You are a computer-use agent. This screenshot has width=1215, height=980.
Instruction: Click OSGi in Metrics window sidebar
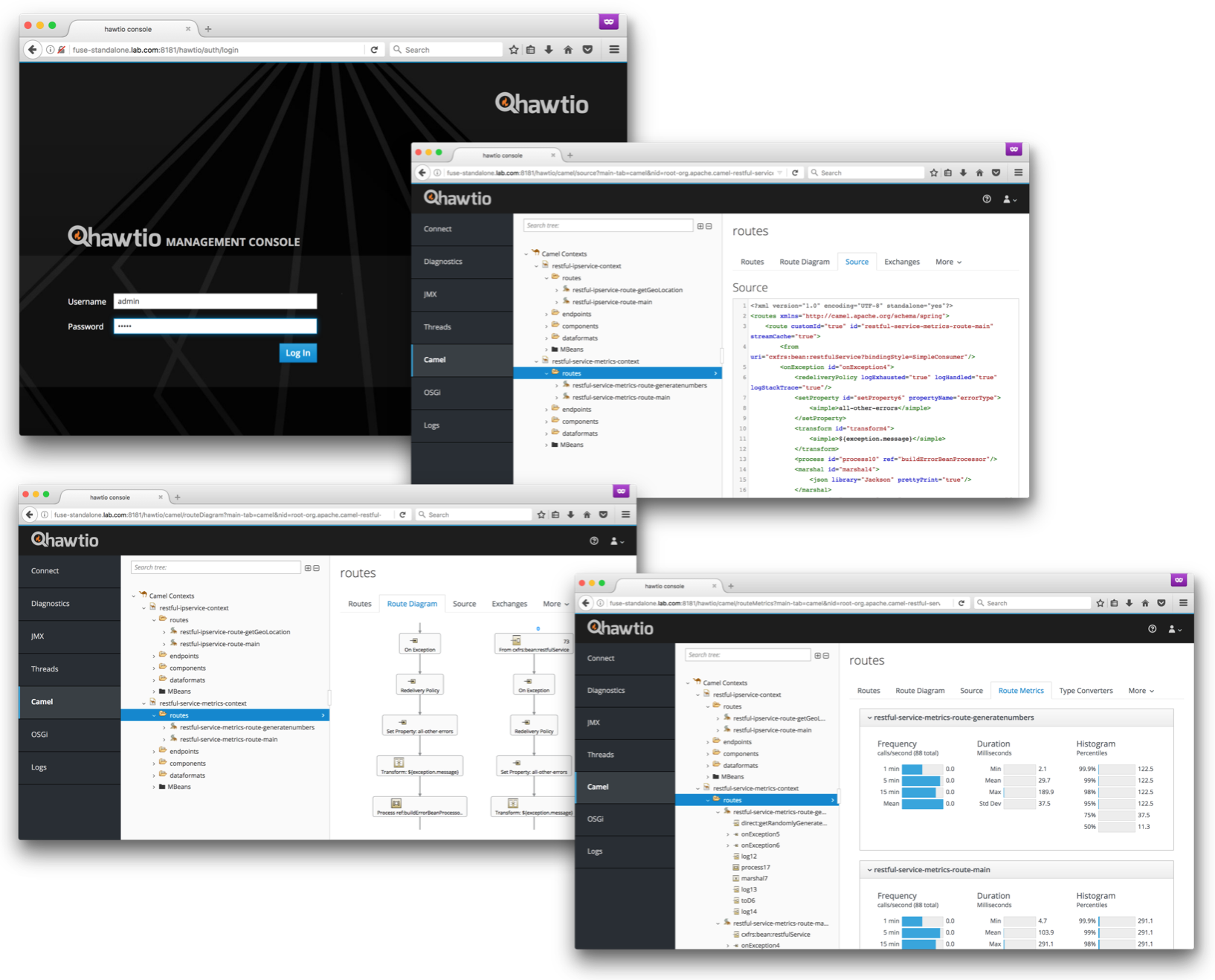(625, 819)
